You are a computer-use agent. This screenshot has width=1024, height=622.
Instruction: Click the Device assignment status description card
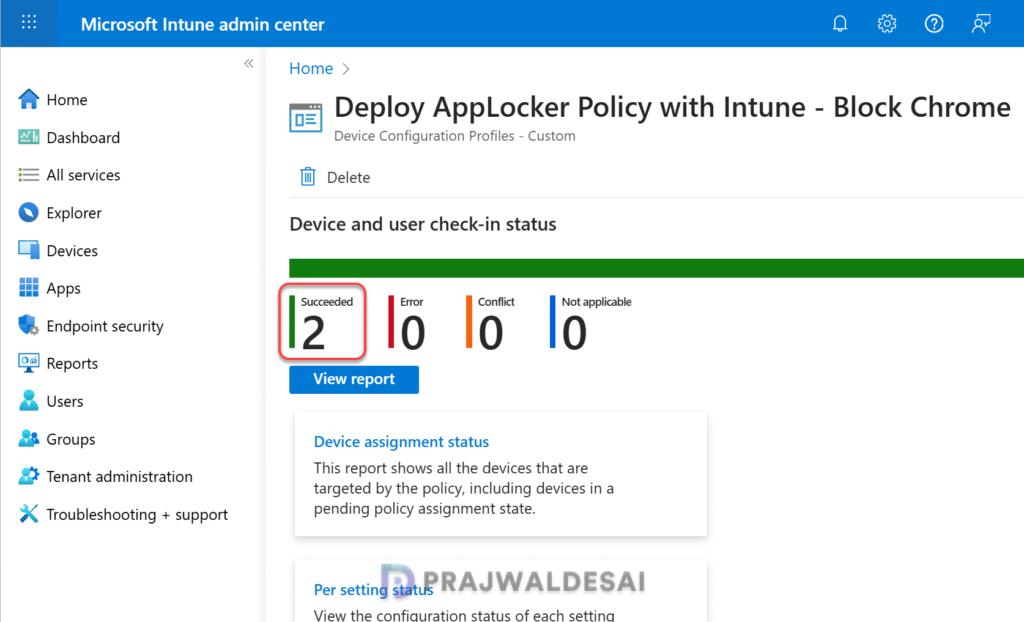click(x=501, y=474)
